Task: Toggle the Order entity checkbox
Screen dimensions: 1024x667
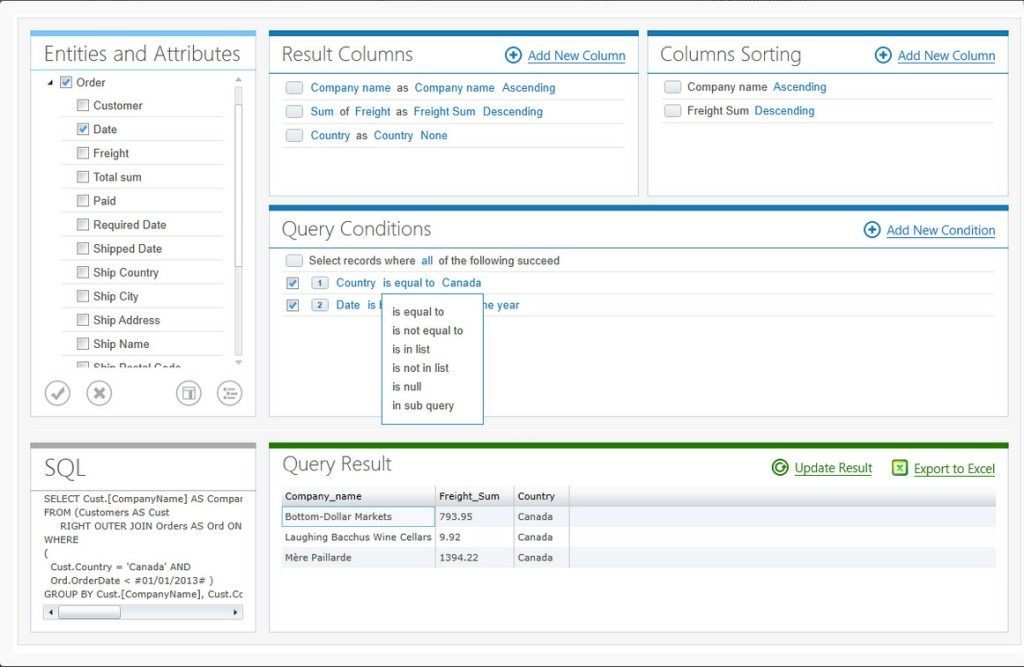Action: [66, 82]
